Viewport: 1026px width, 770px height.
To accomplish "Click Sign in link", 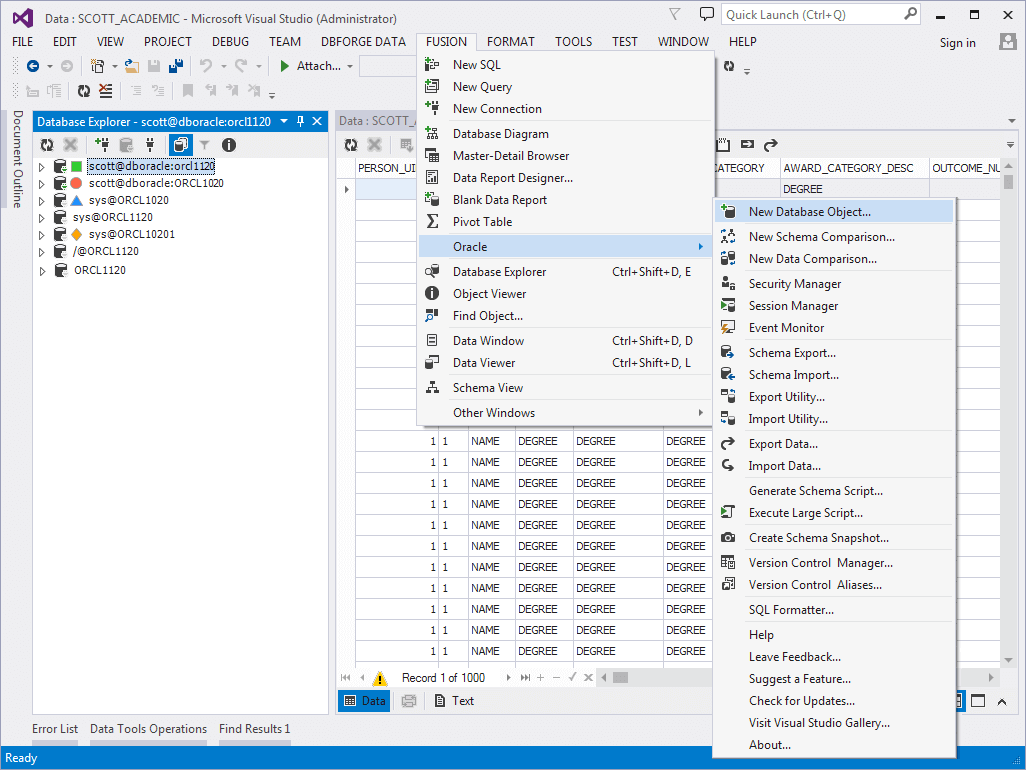I will coord(957,42).
